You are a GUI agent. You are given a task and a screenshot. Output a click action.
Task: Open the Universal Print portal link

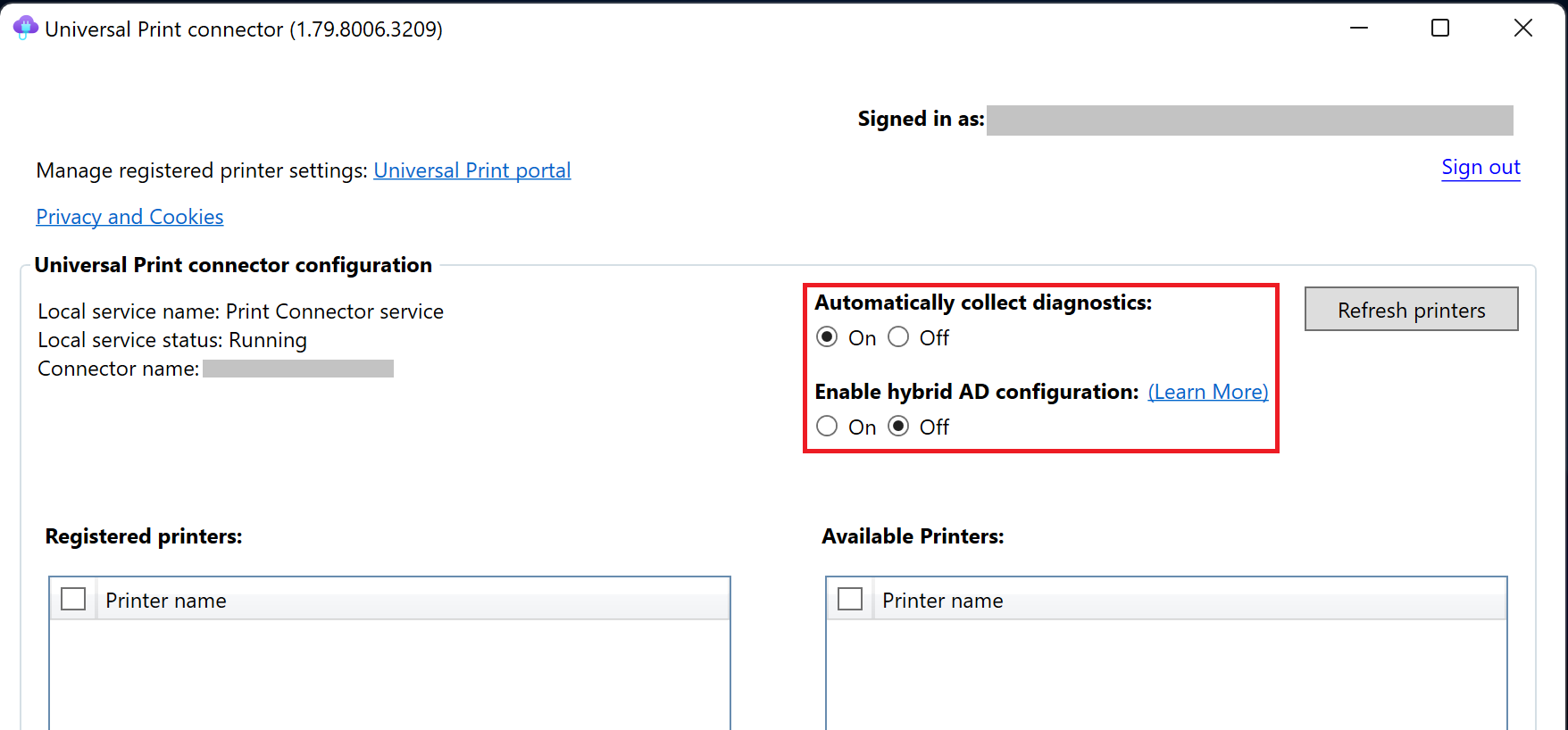tap(471, 170)
